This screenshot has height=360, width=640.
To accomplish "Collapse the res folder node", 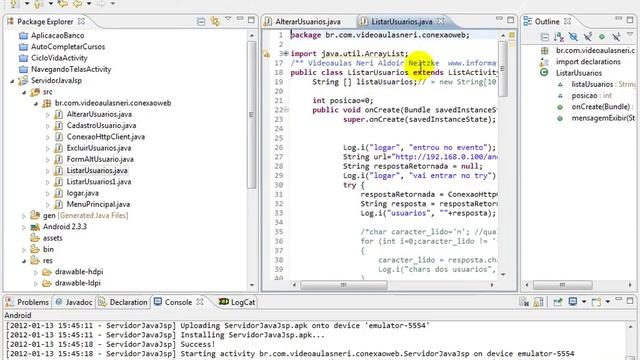I will 24,261.
